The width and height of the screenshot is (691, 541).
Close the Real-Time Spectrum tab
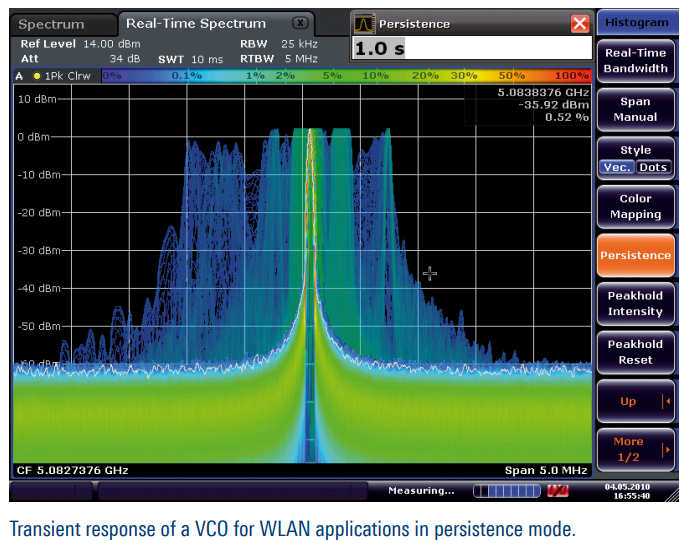(301, 23)
